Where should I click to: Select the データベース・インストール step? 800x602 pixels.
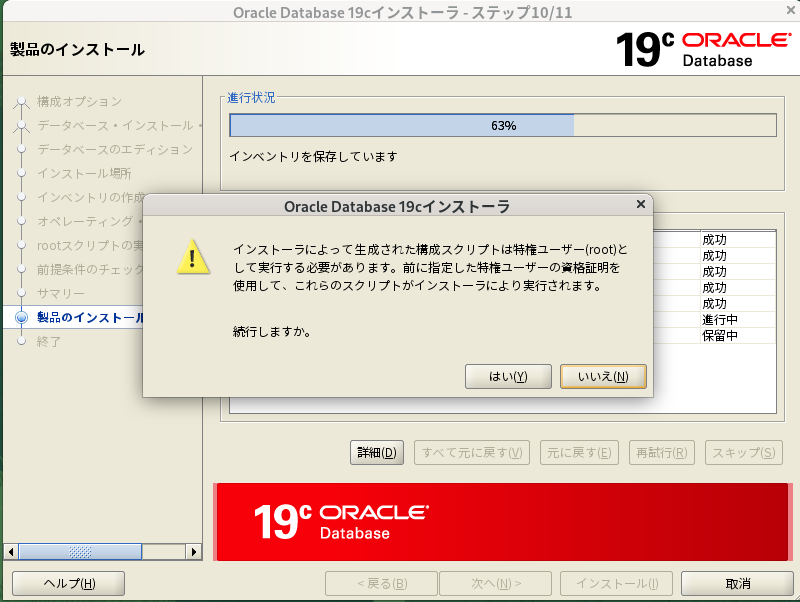(x=119, y=126)
